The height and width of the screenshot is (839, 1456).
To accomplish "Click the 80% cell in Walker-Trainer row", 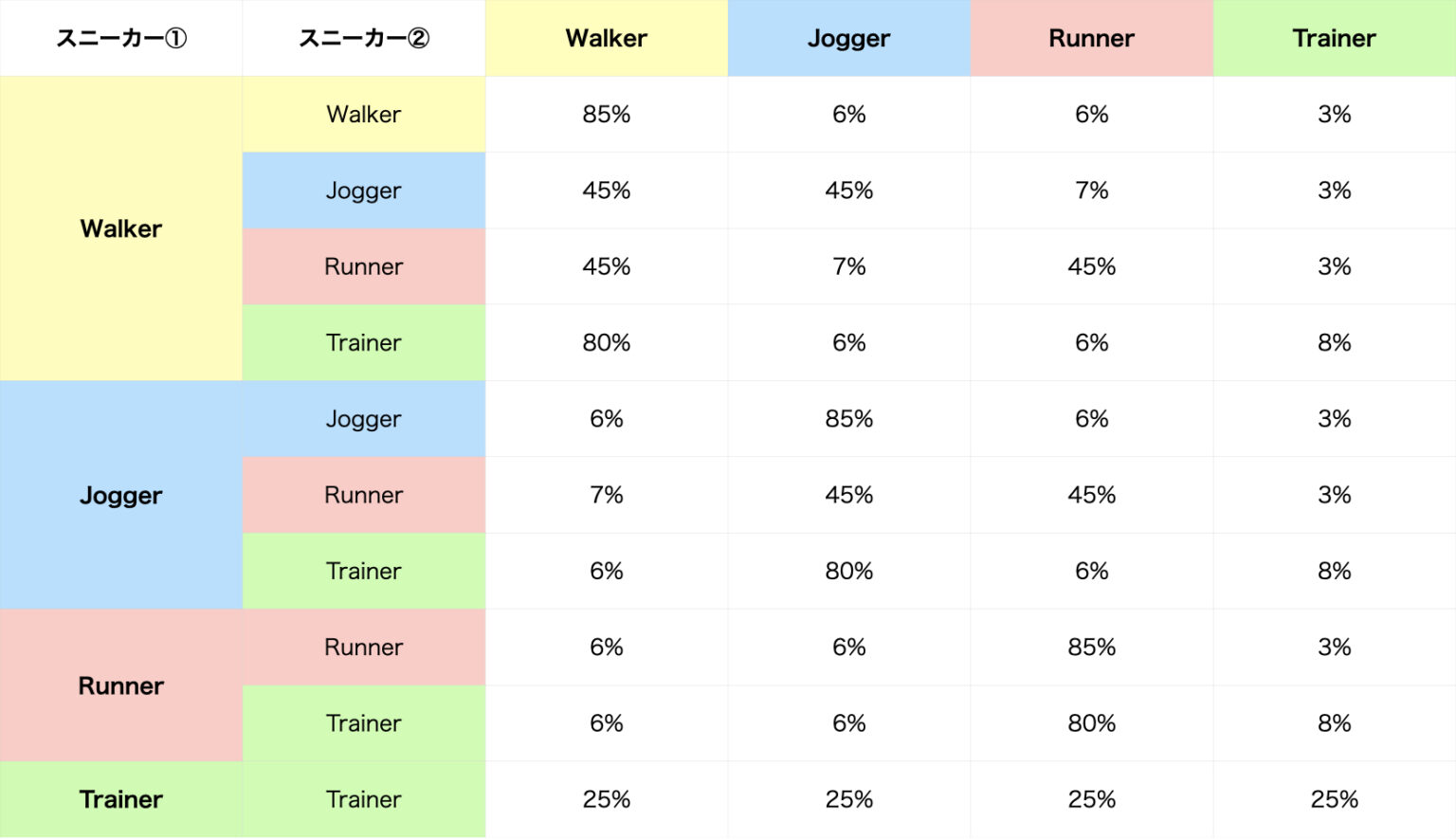I will tap(606, 342).
